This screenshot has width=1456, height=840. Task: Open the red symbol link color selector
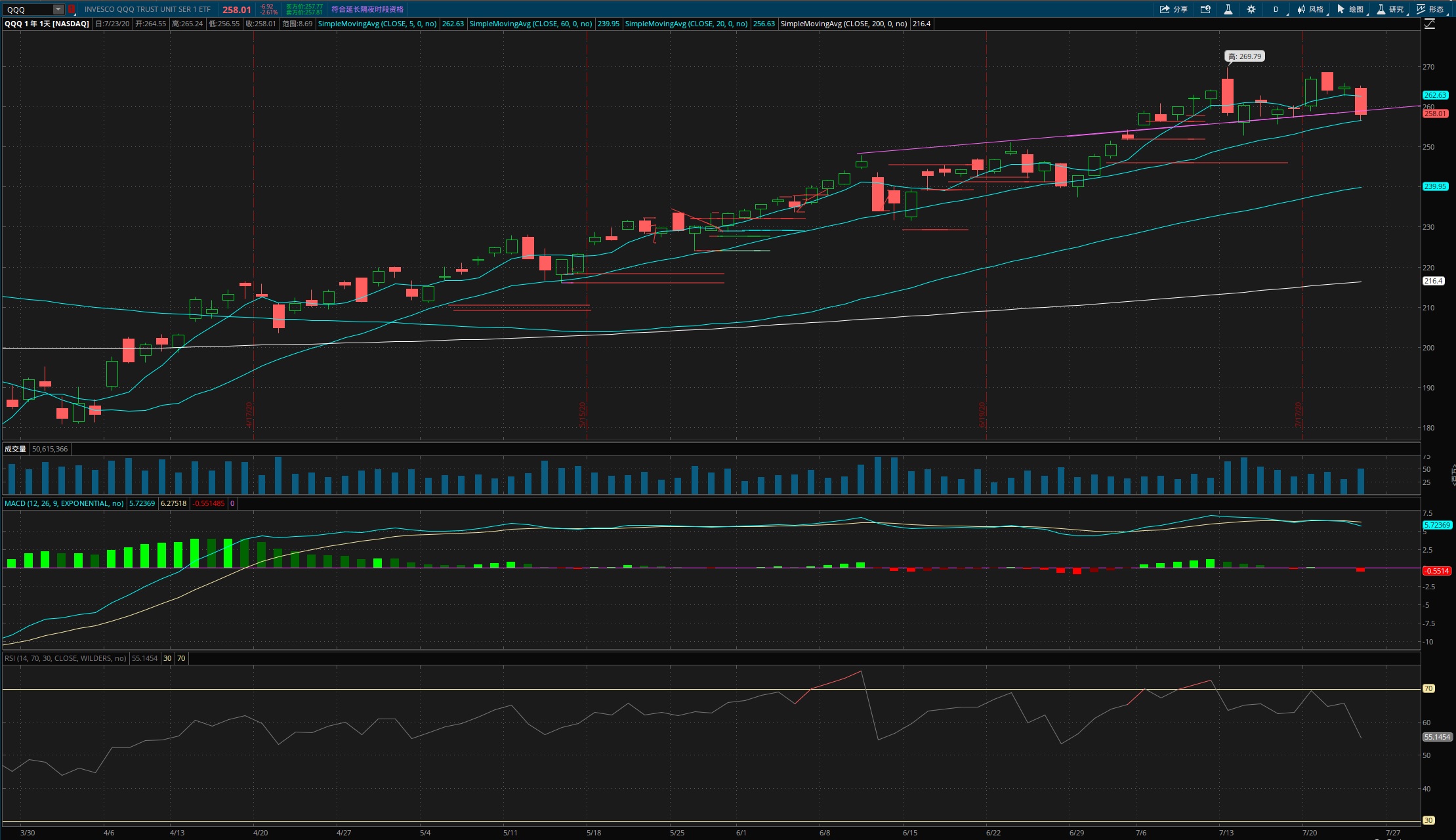pos(72,9)
